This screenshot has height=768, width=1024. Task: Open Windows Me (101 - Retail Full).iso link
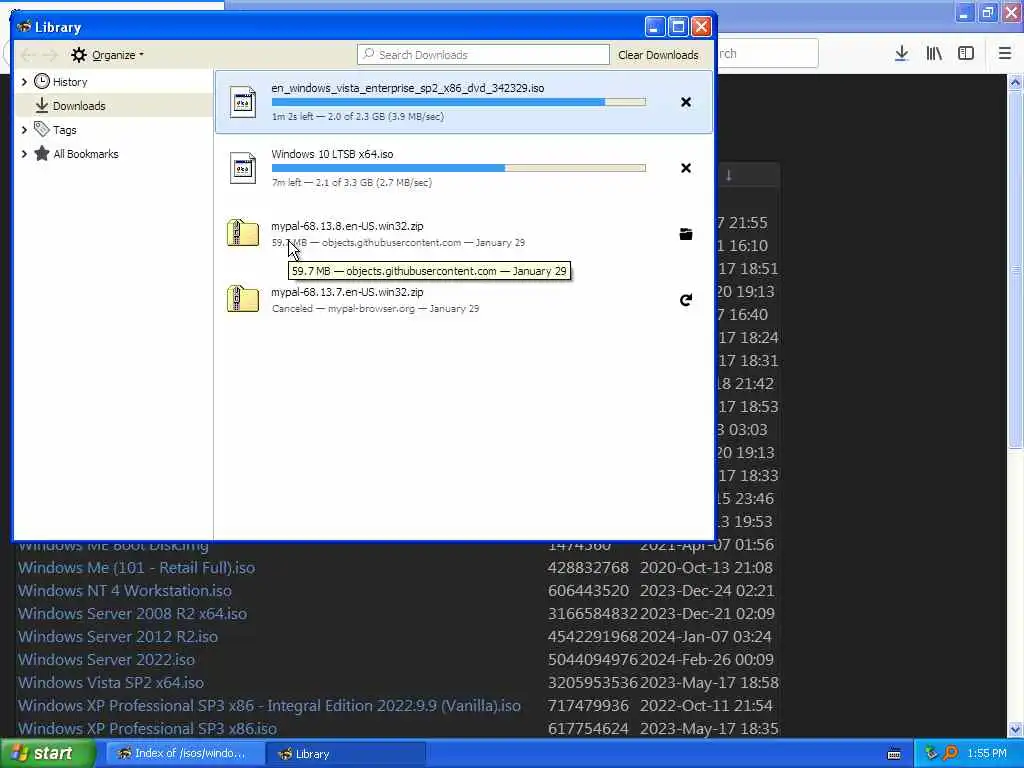click(136, 568)
